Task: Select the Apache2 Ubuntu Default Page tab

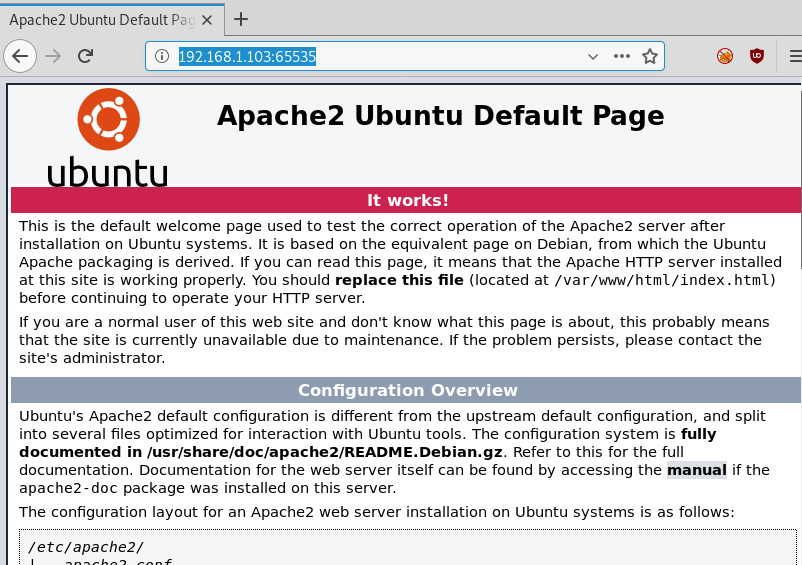Action: tap(112, 19)
